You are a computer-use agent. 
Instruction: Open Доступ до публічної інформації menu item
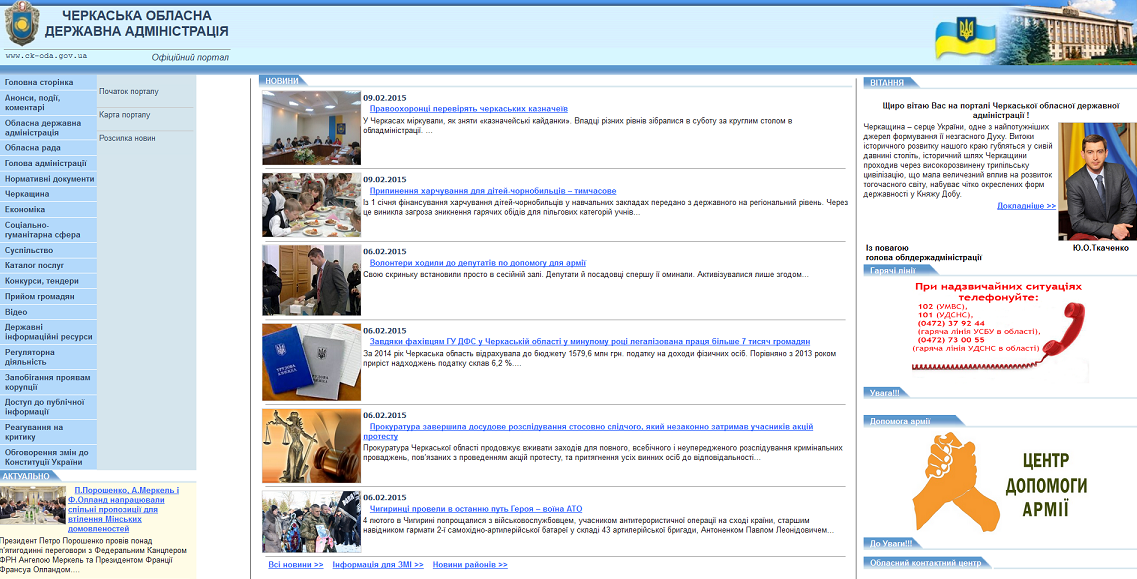tap(45, 406)
